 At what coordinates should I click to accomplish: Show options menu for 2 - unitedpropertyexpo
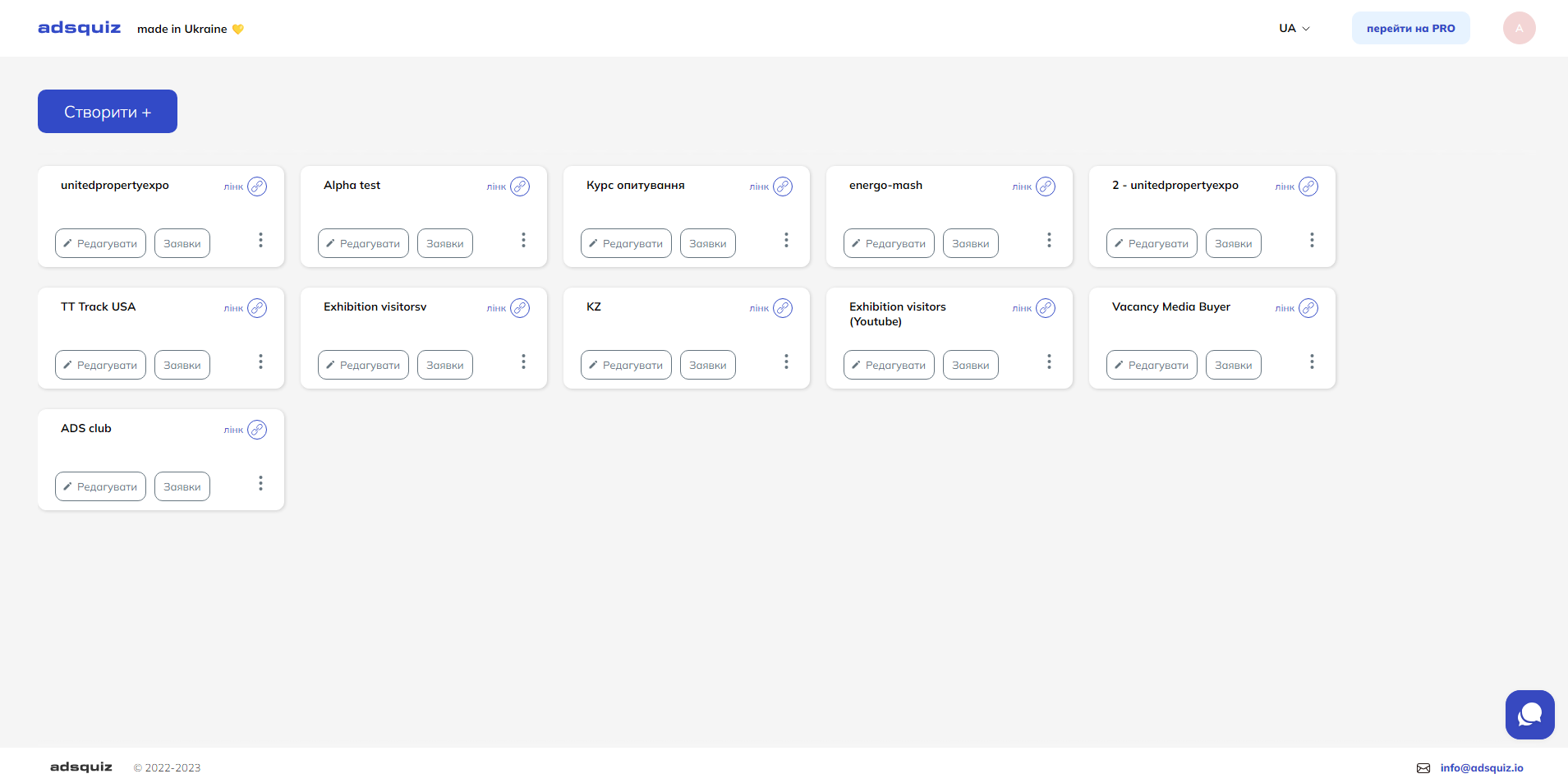click(x=1312, y=240)
